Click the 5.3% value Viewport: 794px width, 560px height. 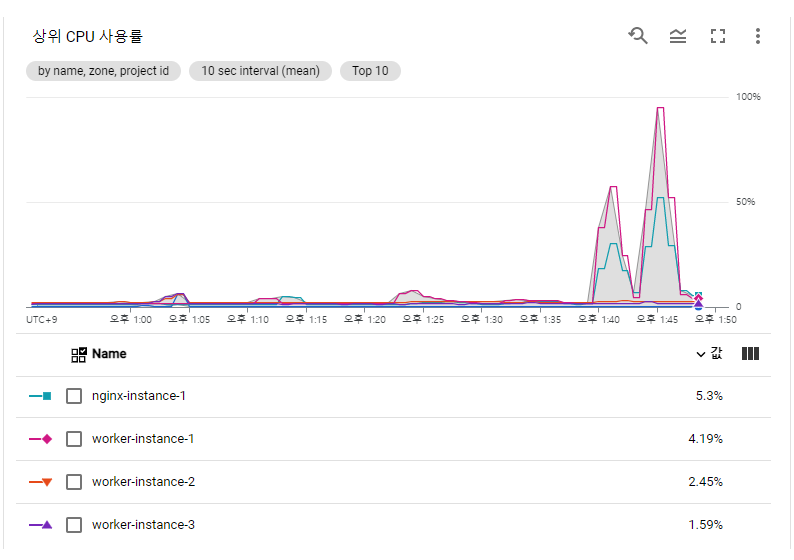[709, 396]
